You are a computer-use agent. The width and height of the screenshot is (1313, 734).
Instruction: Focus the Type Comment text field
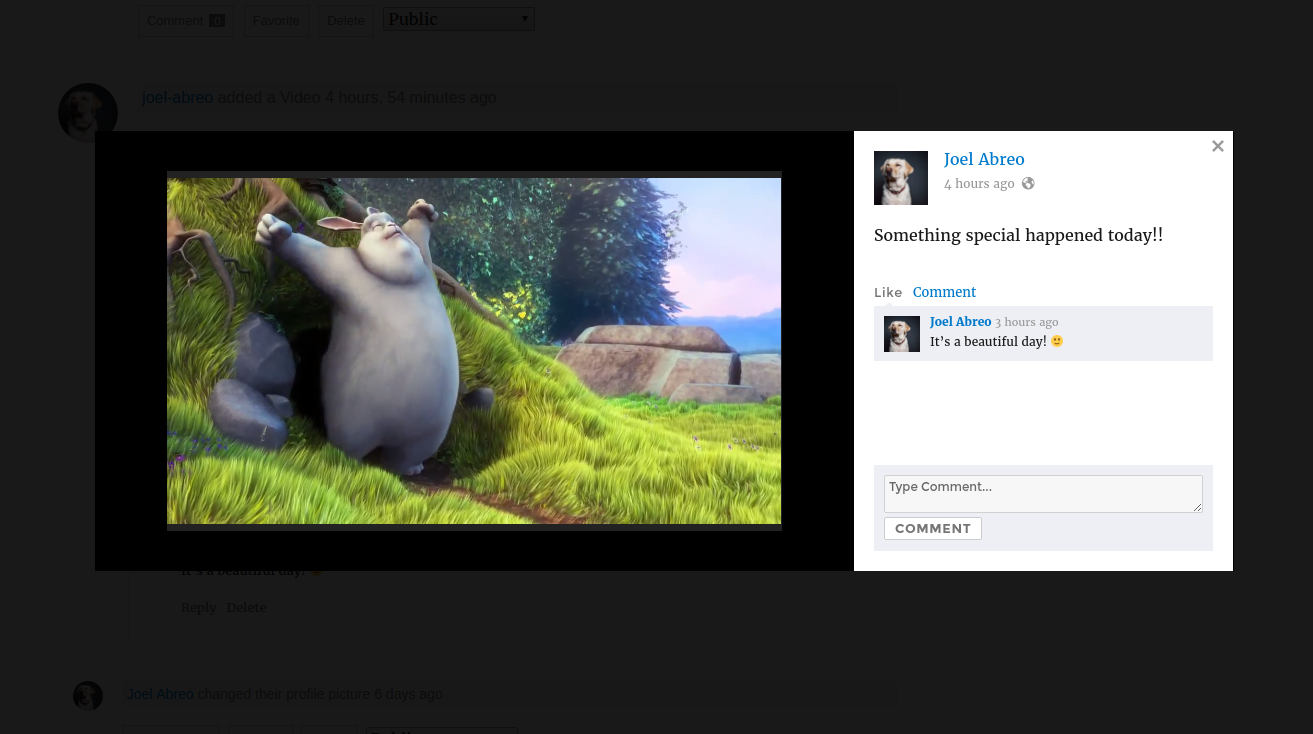(1042, 493)
